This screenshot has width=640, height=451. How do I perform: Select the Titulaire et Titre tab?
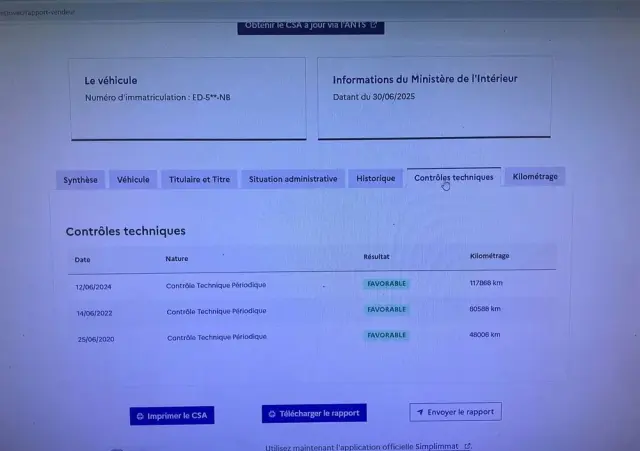pos(199,180)
